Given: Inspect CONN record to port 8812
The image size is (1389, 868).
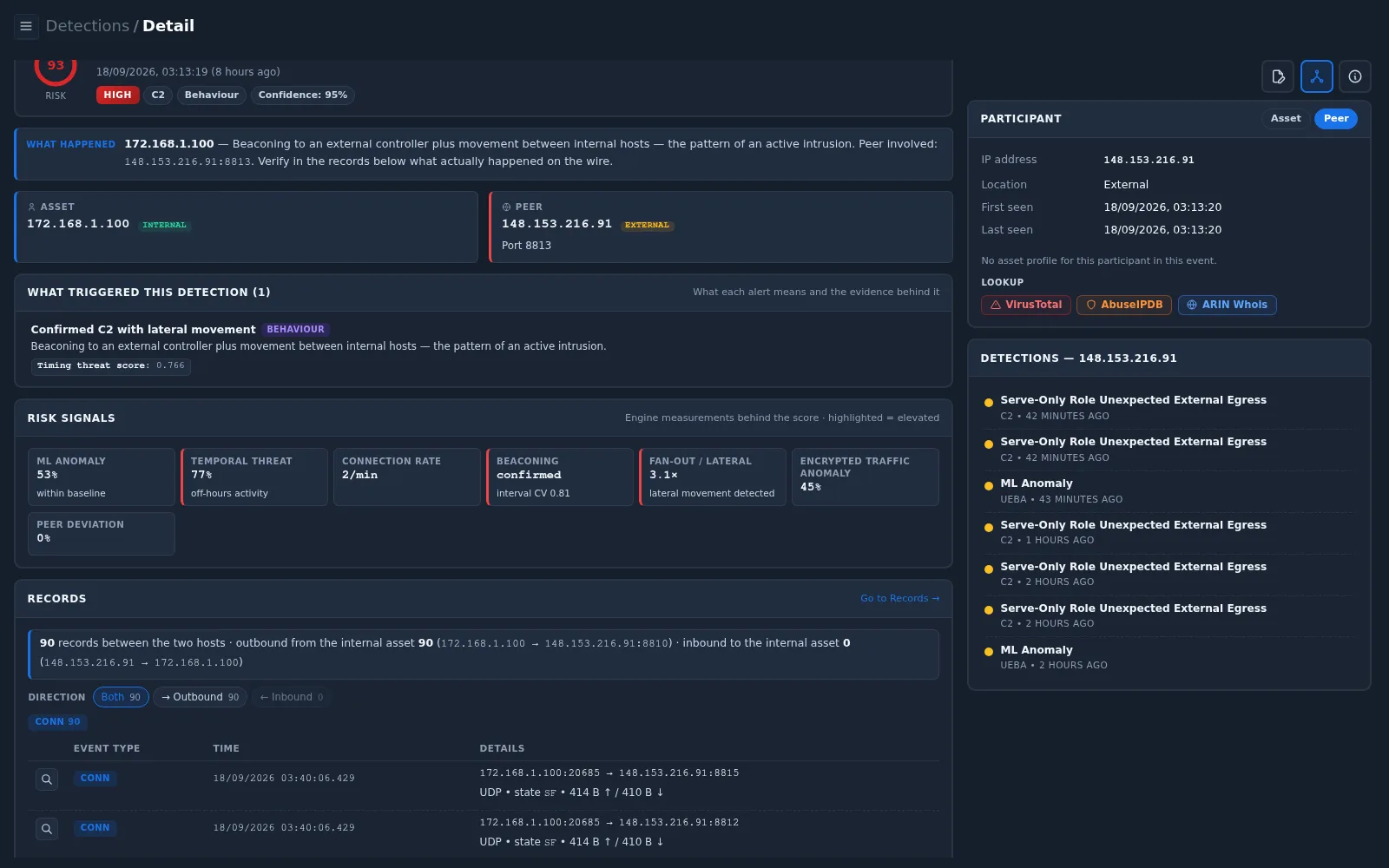Looking at the screenshot, I should pyautogui.click(x=47, y=829).
